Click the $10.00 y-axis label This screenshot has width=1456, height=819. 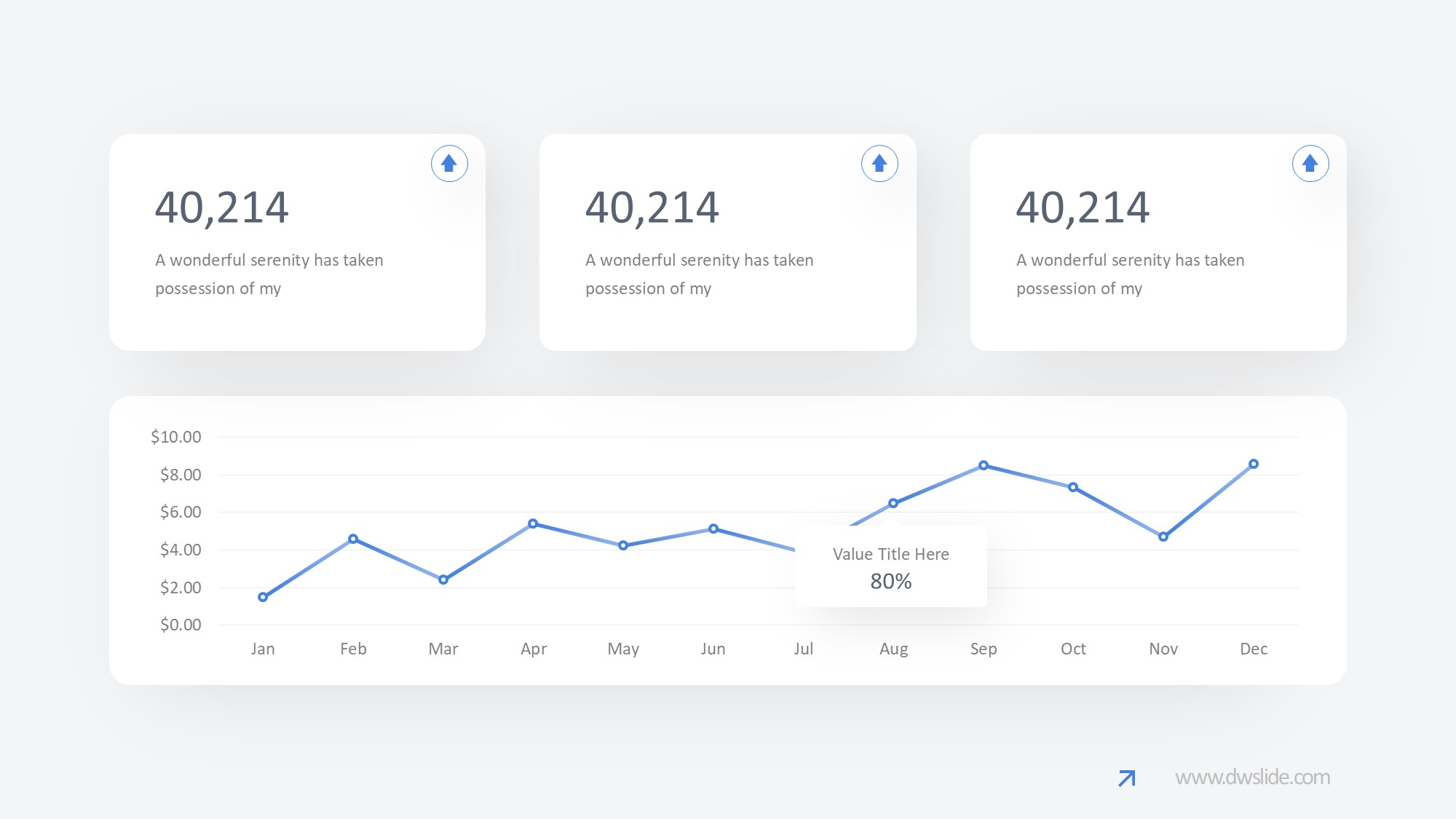pyautogui.click(x=175, y=437)
